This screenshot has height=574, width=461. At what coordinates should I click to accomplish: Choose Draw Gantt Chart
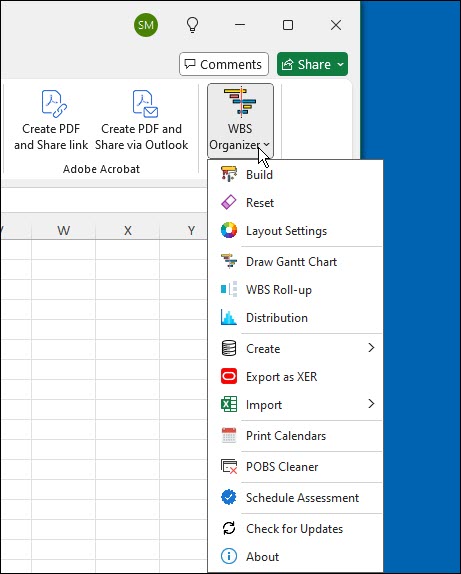pos(295,261)
